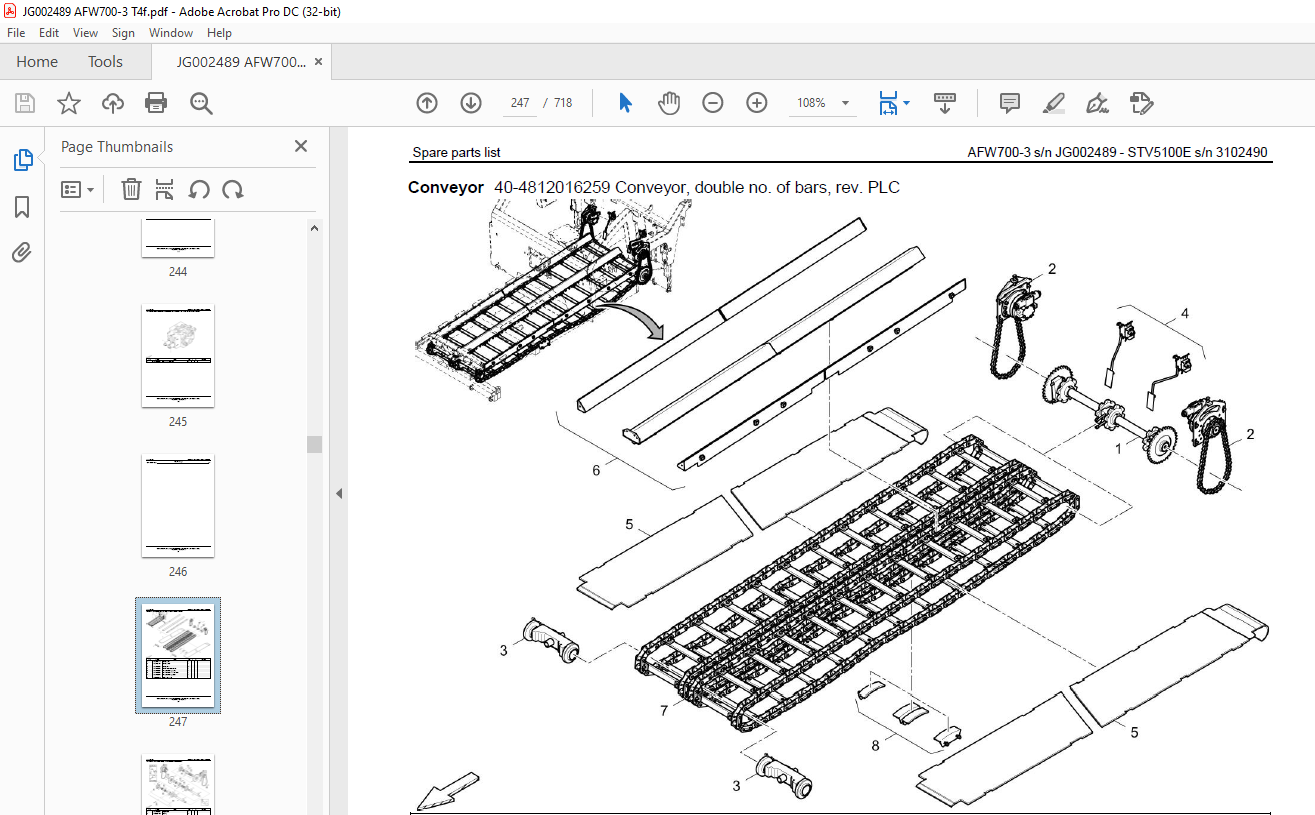Open the View menu

tap(85, 33)
